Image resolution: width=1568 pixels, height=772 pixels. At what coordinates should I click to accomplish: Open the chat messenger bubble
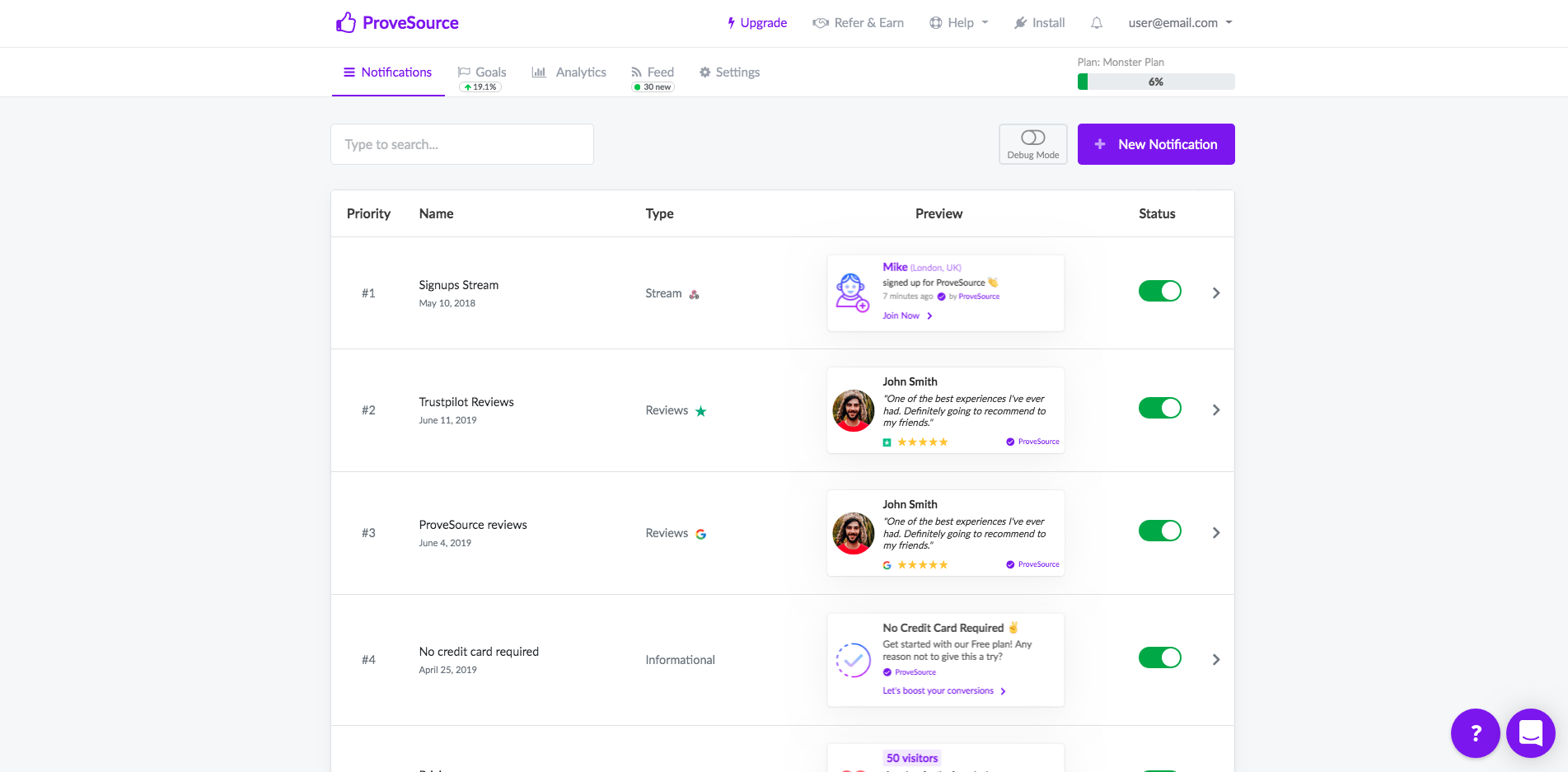[x=1531, y=733]
